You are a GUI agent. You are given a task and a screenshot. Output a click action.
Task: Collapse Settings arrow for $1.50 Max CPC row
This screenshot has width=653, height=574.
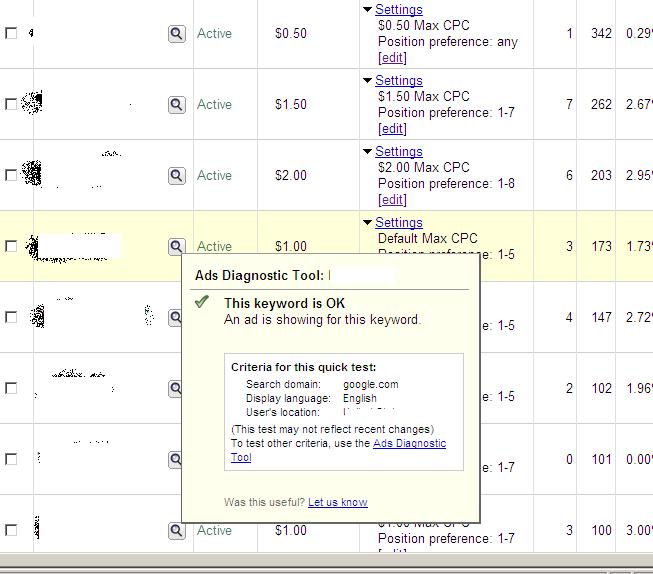coord(367,80)
